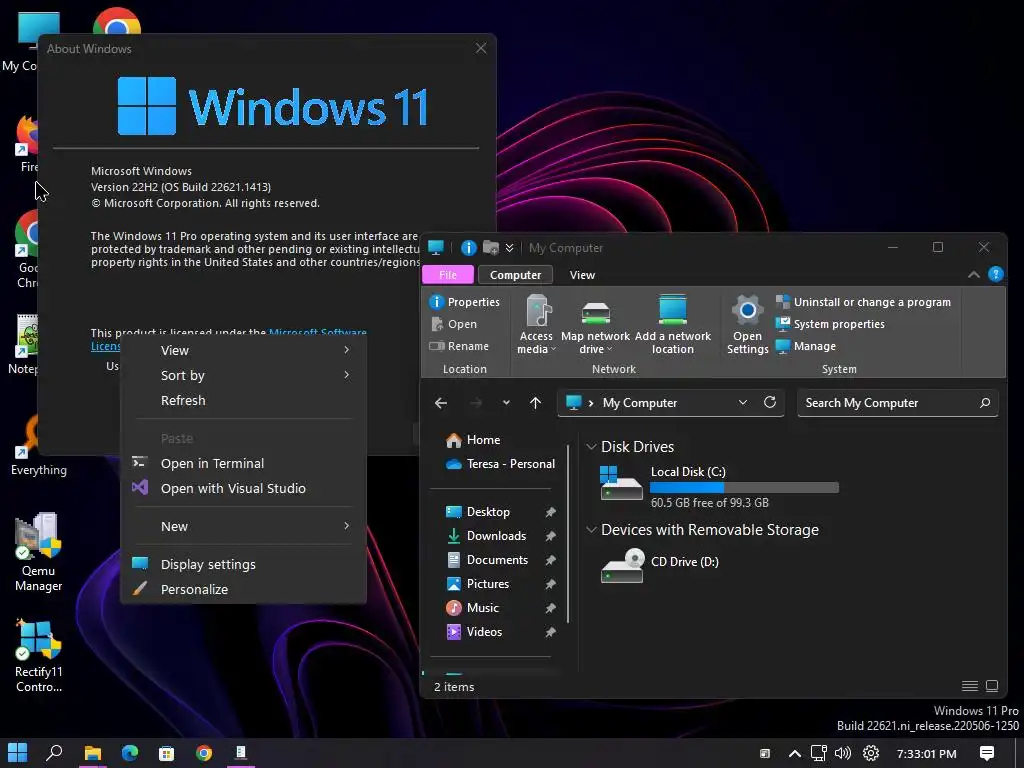
Task: Switch to details view in the status bar
Action: pyautogui.click(x=970, y=686)
